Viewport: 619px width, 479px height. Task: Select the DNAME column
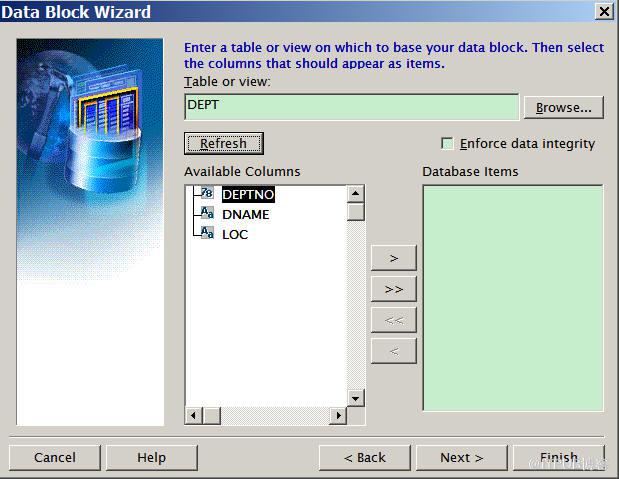coord(246,214)
